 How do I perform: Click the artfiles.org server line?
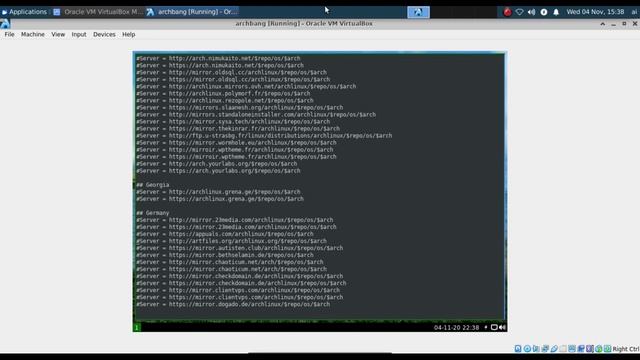231,241
